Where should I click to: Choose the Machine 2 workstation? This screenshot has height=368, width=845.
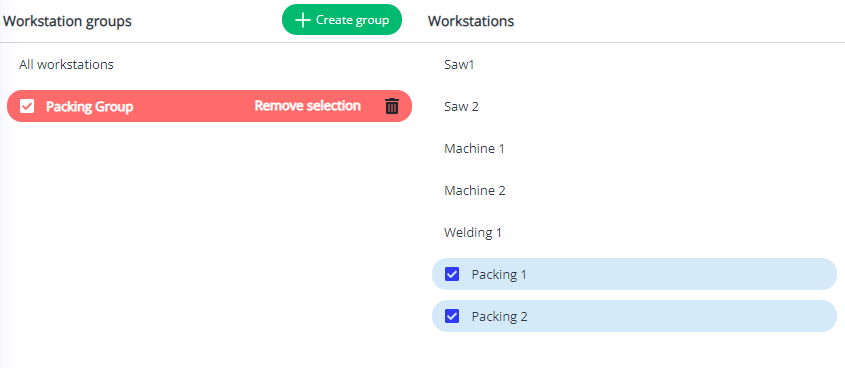pos(475,190)
